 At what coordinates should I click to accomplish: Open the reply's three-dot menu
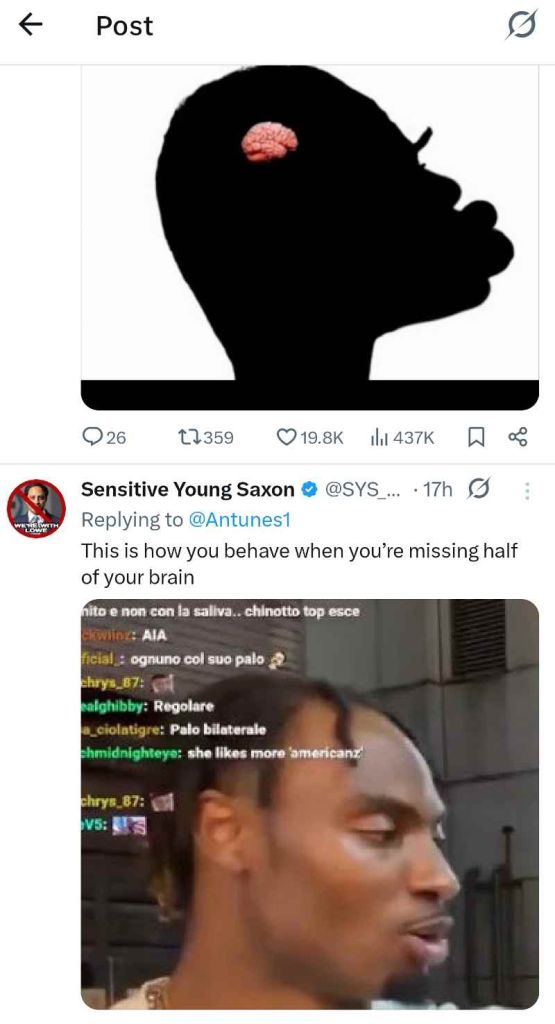click(x=527, y=490)
